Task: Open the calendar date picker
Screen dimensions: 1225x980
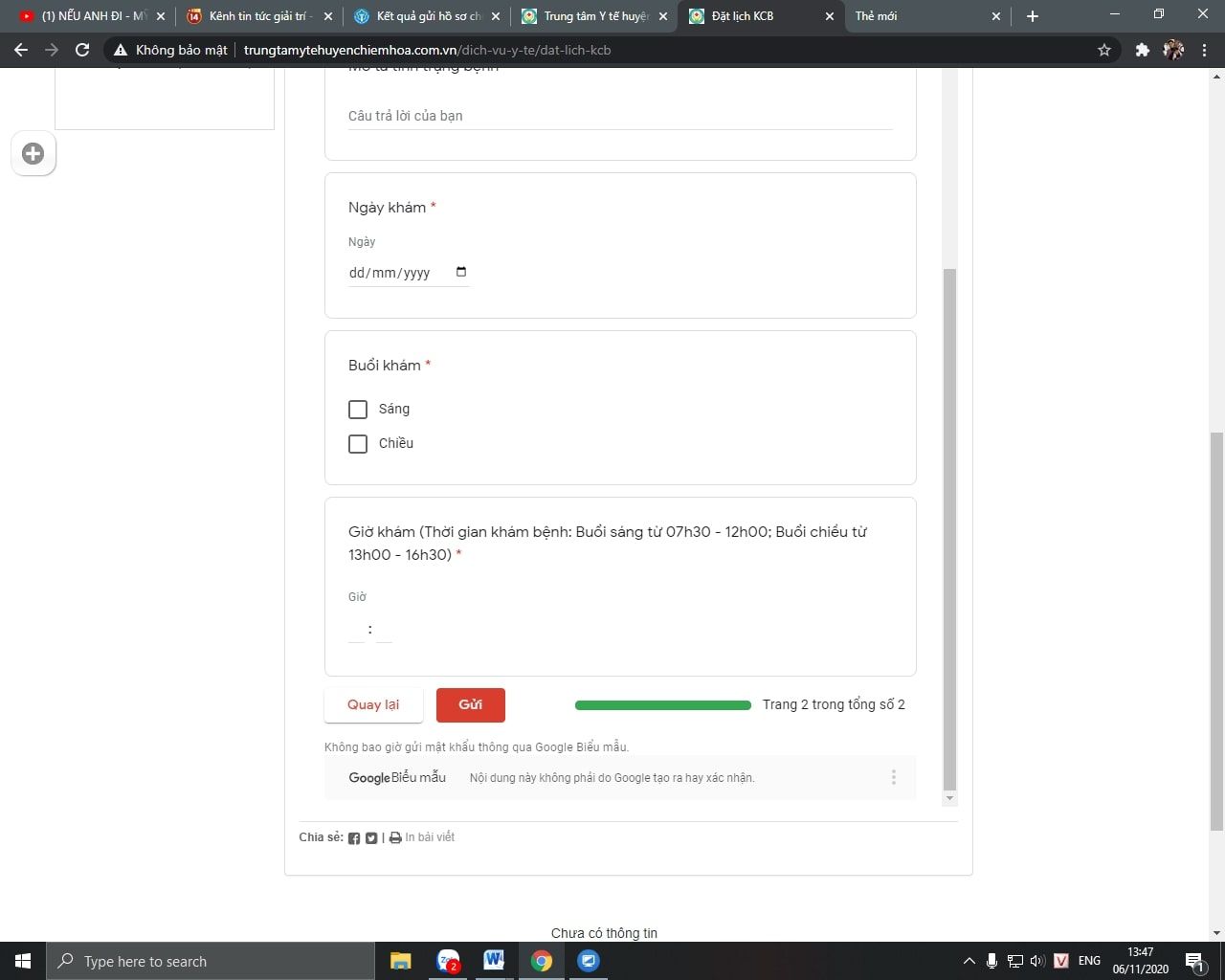Action: (461, 273)
